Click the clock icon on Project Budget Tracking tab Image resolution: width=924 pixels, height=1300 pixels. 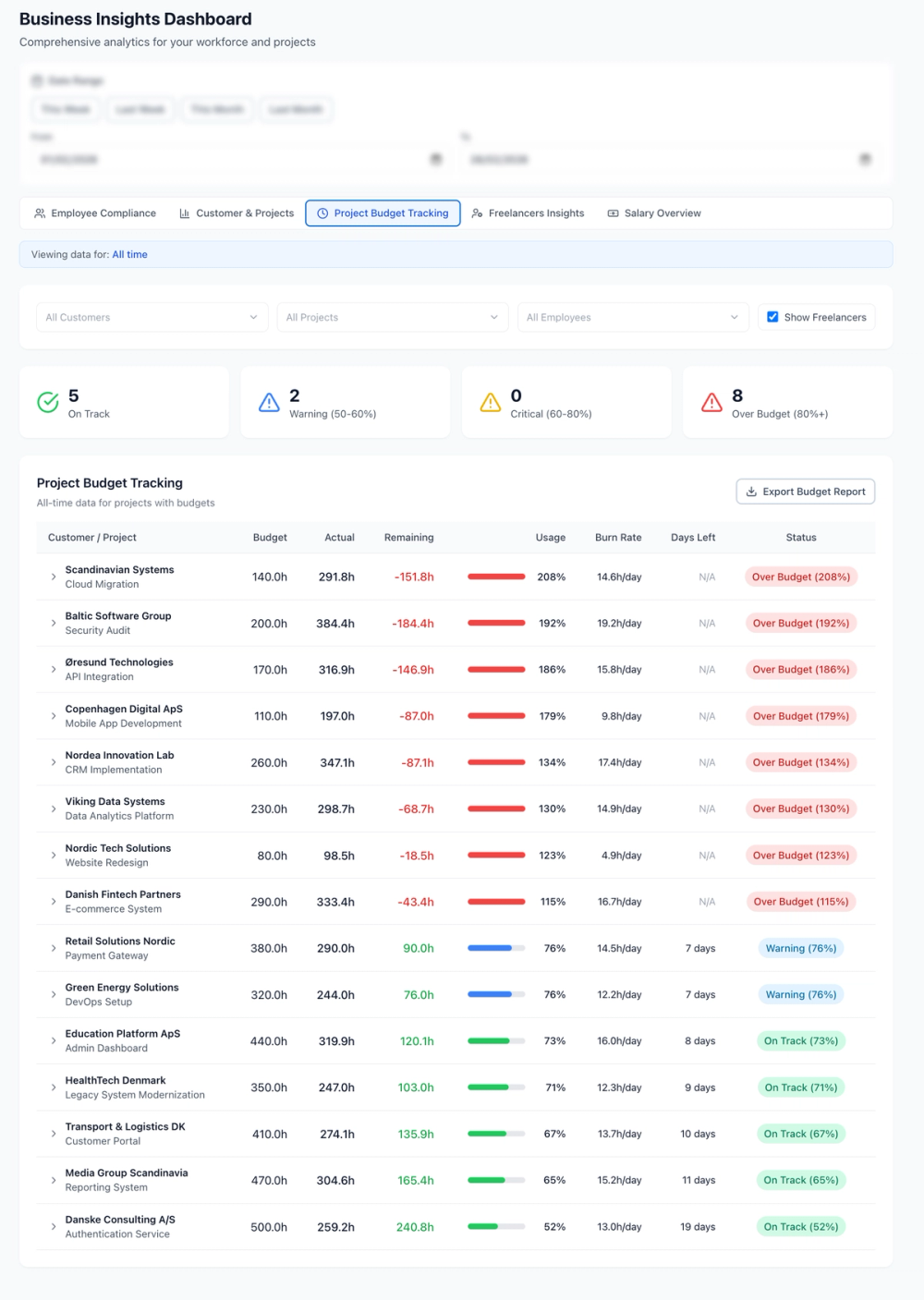pyautogui.click(x=322, y=213)
